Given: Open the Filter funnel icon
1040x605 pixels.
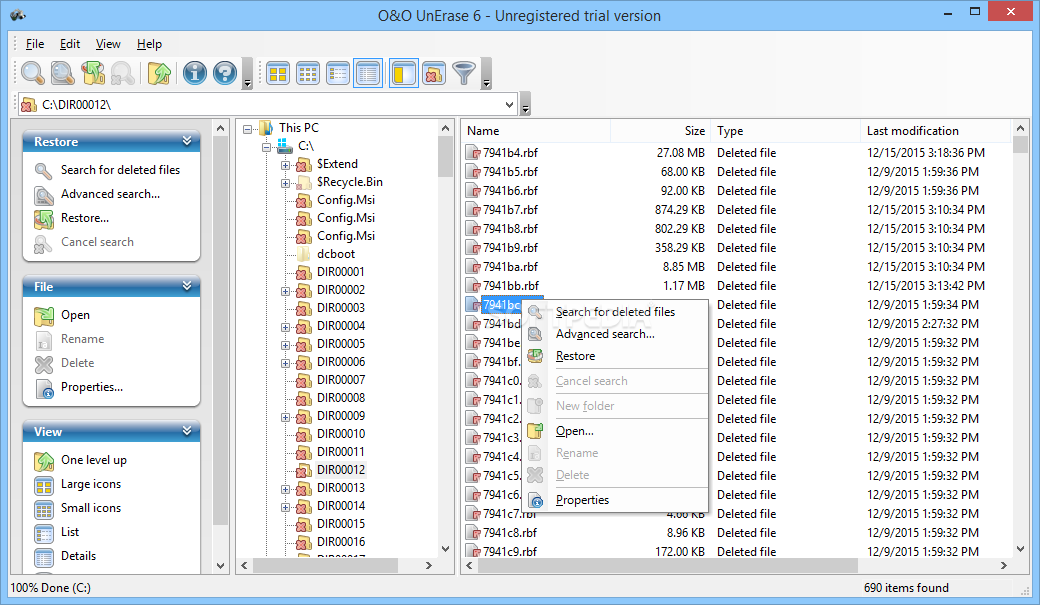Looking at the screenshot, I should (464, 74).
